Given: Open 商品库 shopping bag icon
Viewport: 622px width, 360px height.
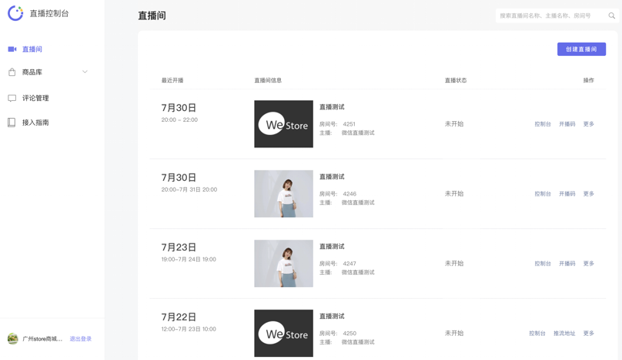Looking at the screenshot, I should click(12, 72).
